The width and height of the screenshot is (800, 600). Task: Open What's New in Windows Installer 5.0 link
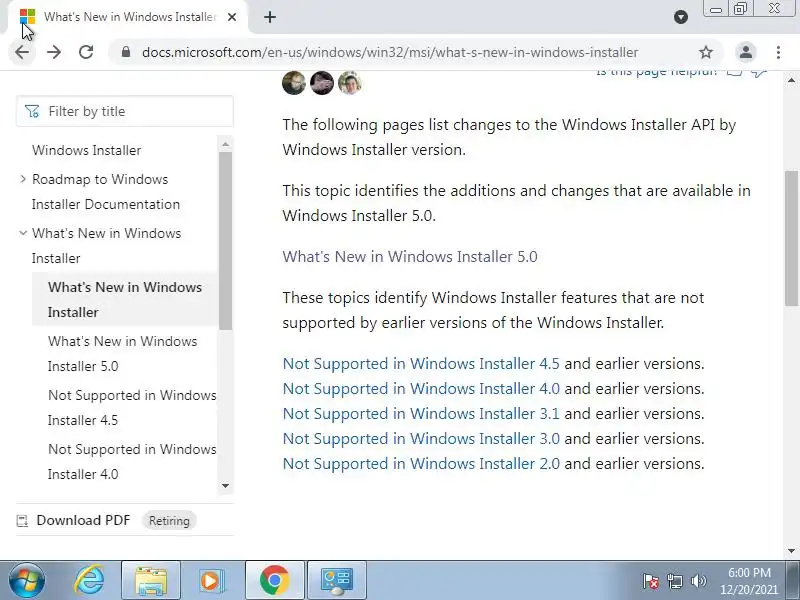click(410, 257)
